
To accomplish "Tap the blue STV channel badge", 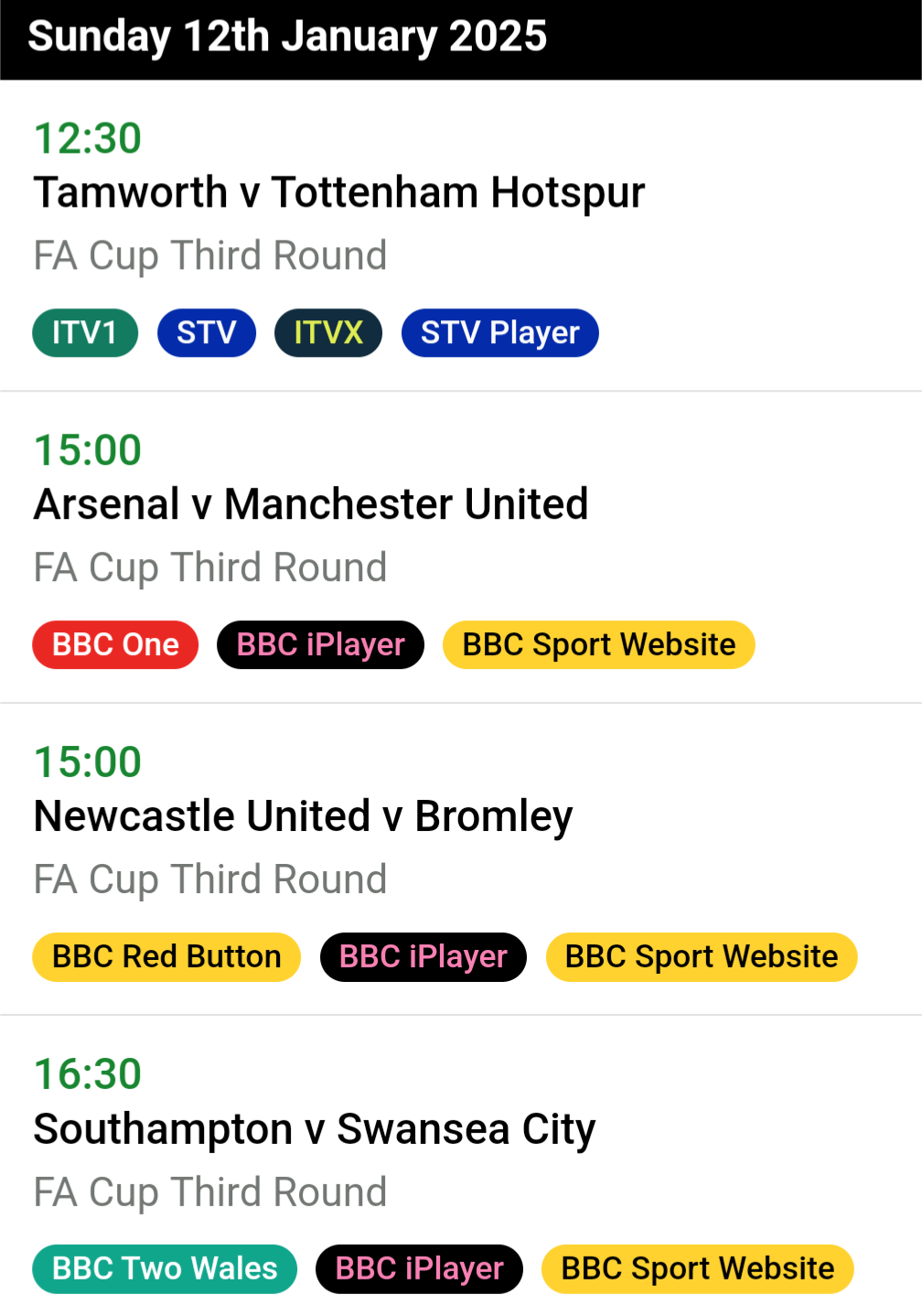I will [x=207, y=333].
